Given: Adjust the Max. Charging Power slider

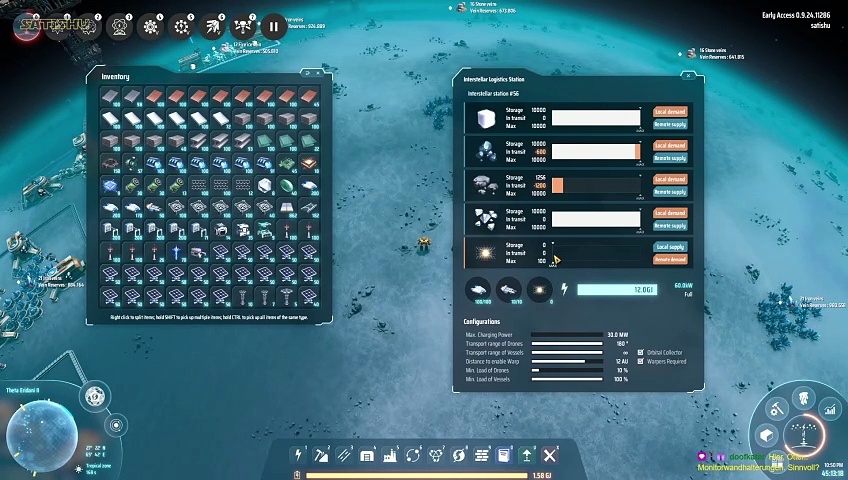Looking at the screenshot, I should point(565,335).
